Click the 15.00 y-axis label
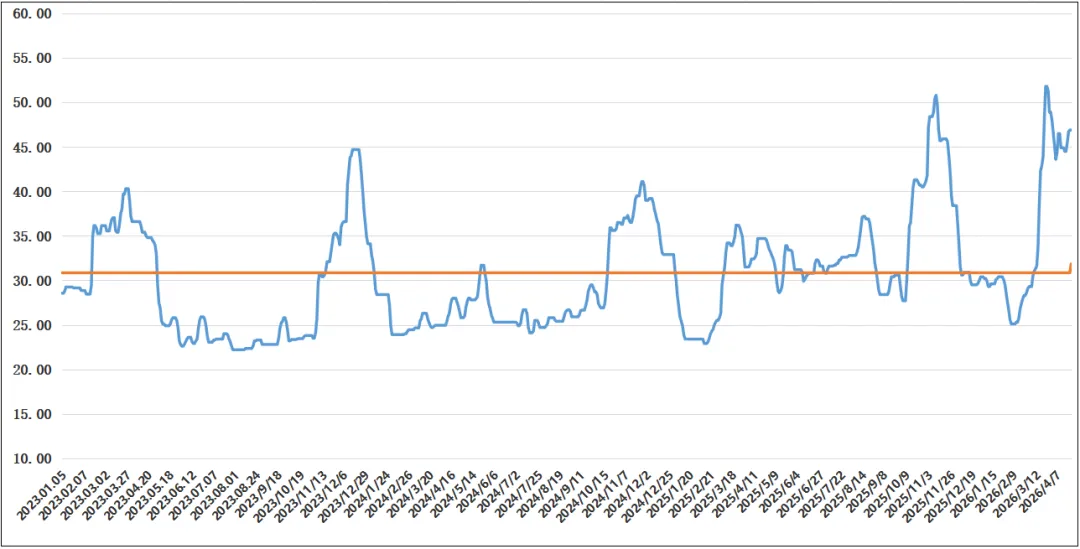This screenshot has height=549, width=1080. coord(32,415)
